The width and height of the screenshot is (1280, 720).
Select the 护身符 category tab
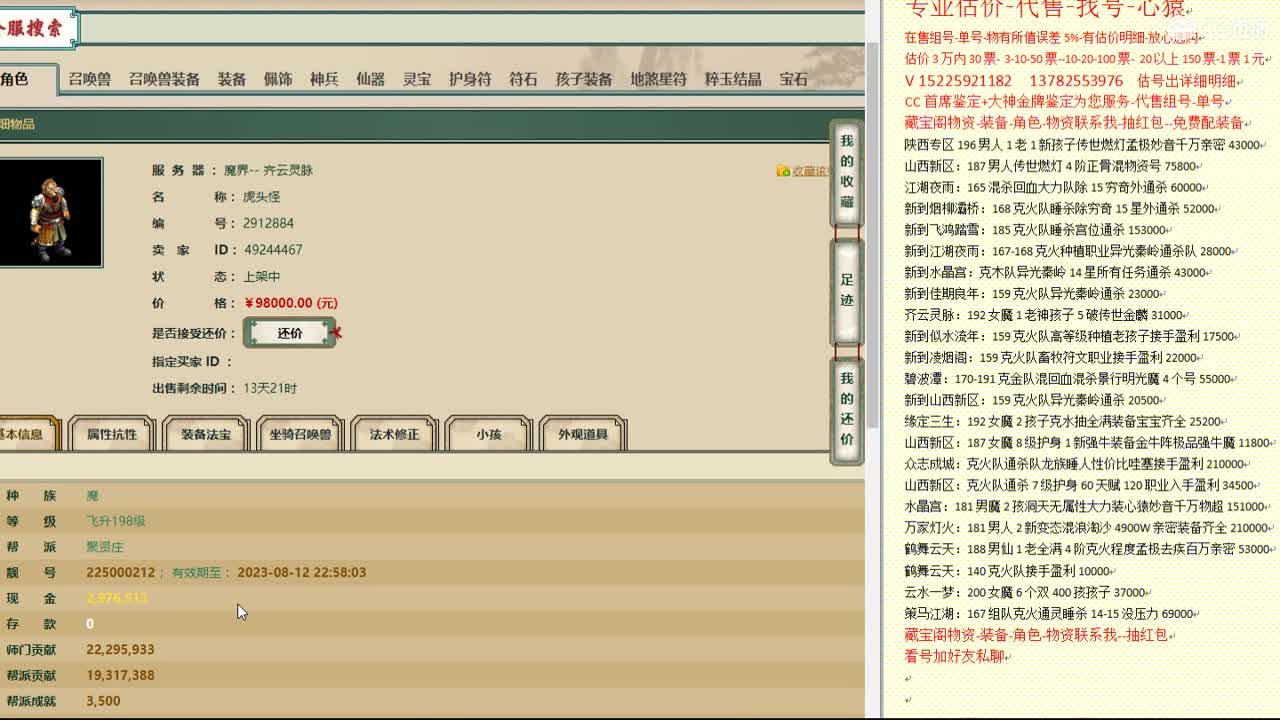click(x=470, y=79)
